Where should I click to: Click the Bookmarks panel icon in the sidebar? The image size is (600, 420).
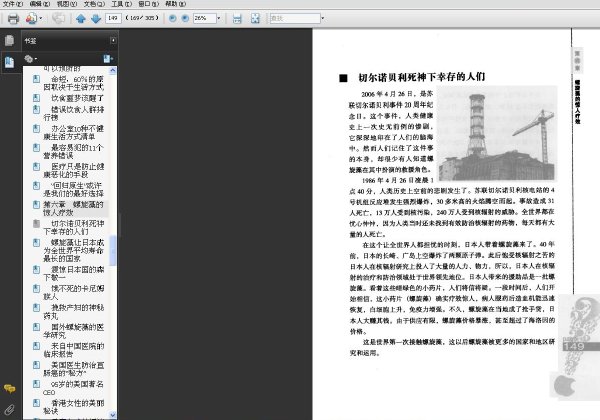point(9,62)
